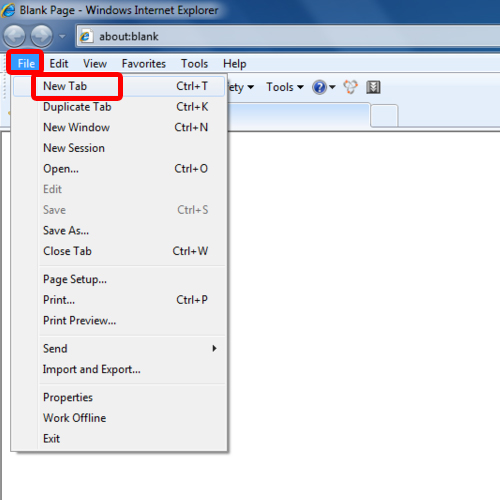Screen dimensions: 500x500
Task: Click the about:blank address field
Action: (x=288, y=36)
